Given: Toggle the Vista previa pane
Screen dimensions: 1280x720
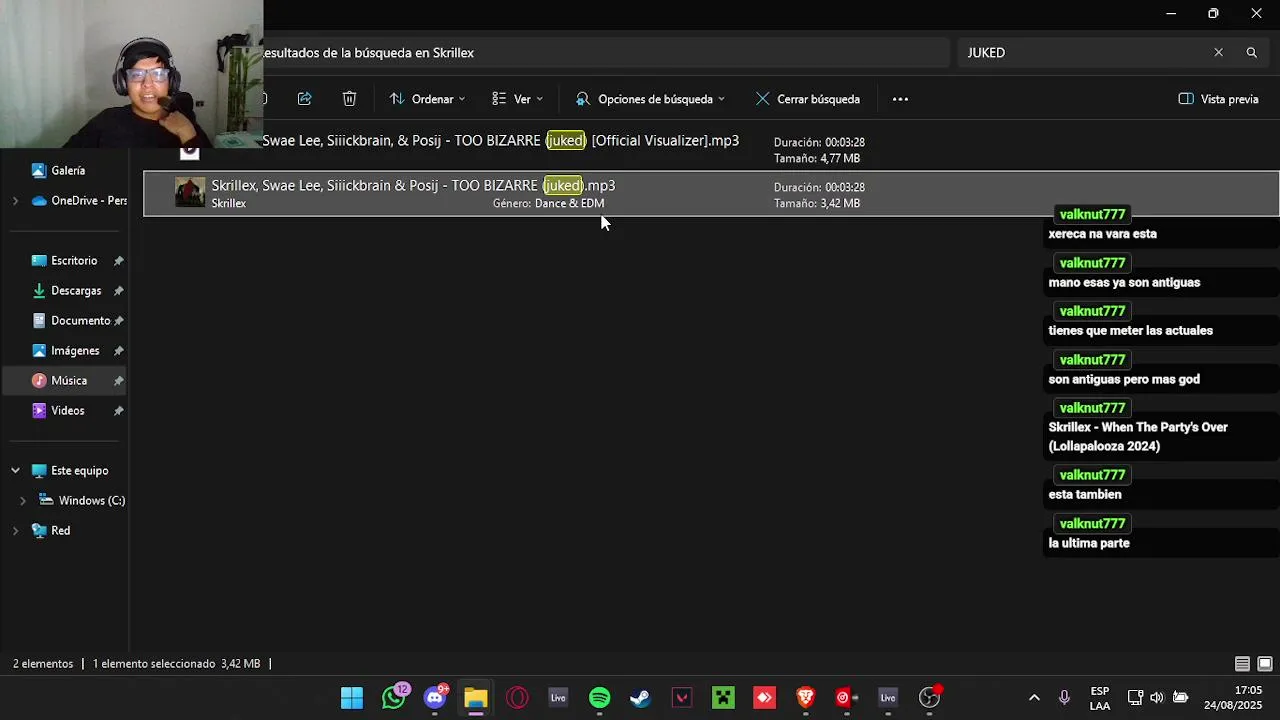Looking at the screenshot, I should click(x=1218, y=99).
